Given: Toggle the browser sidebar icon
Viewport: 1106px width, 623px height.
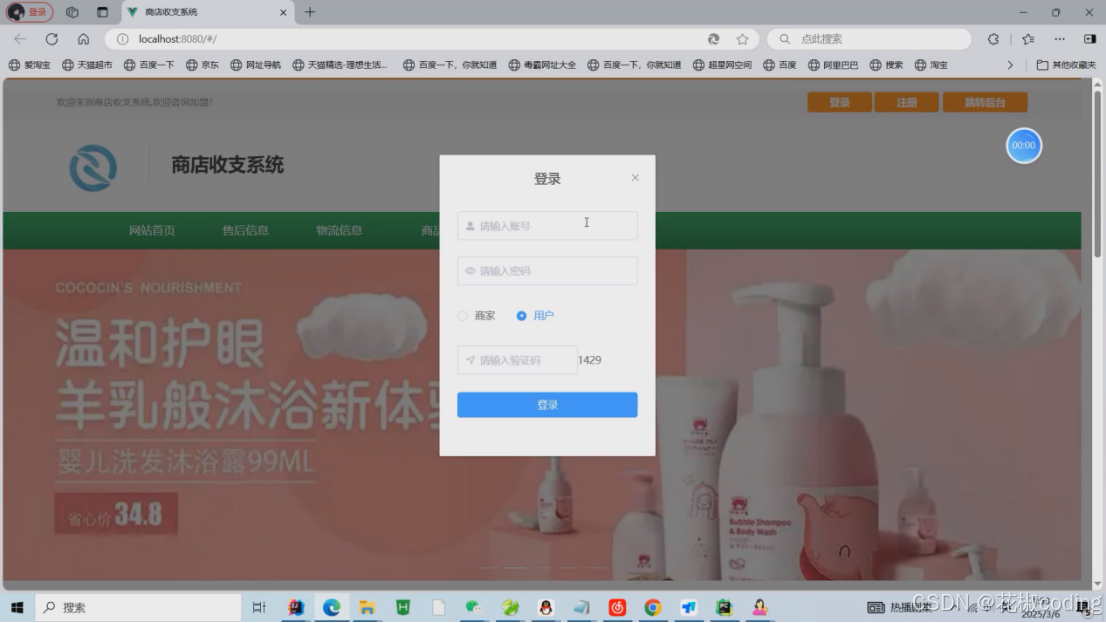Looking at the screenshot, I should (1090, 39).
